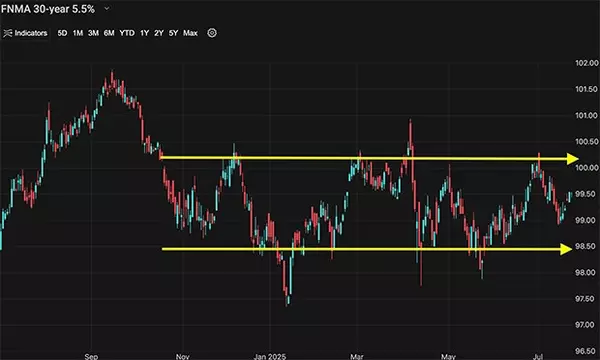600x360 pixels.
Task: Click the 100.50 price axis label
Action: 587,142
